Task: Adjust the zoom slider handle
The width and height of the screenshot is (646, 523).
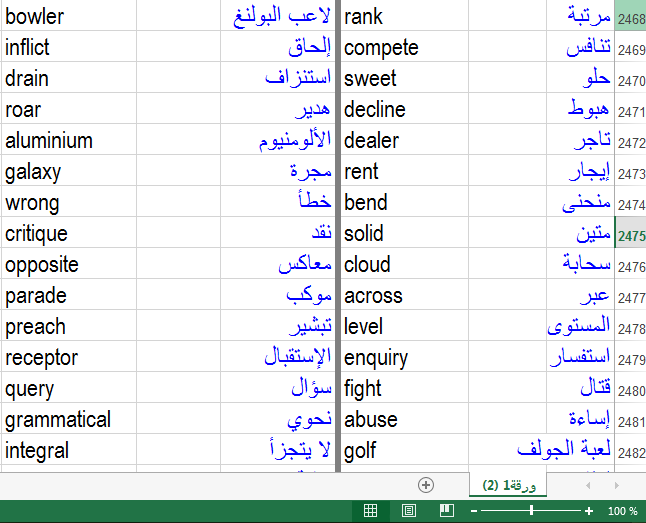Action: pos(531,511)
